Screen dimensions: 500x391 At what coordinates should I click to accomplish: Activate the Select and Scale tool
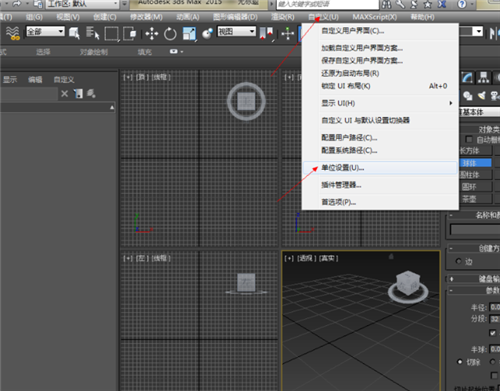(189, 34)
